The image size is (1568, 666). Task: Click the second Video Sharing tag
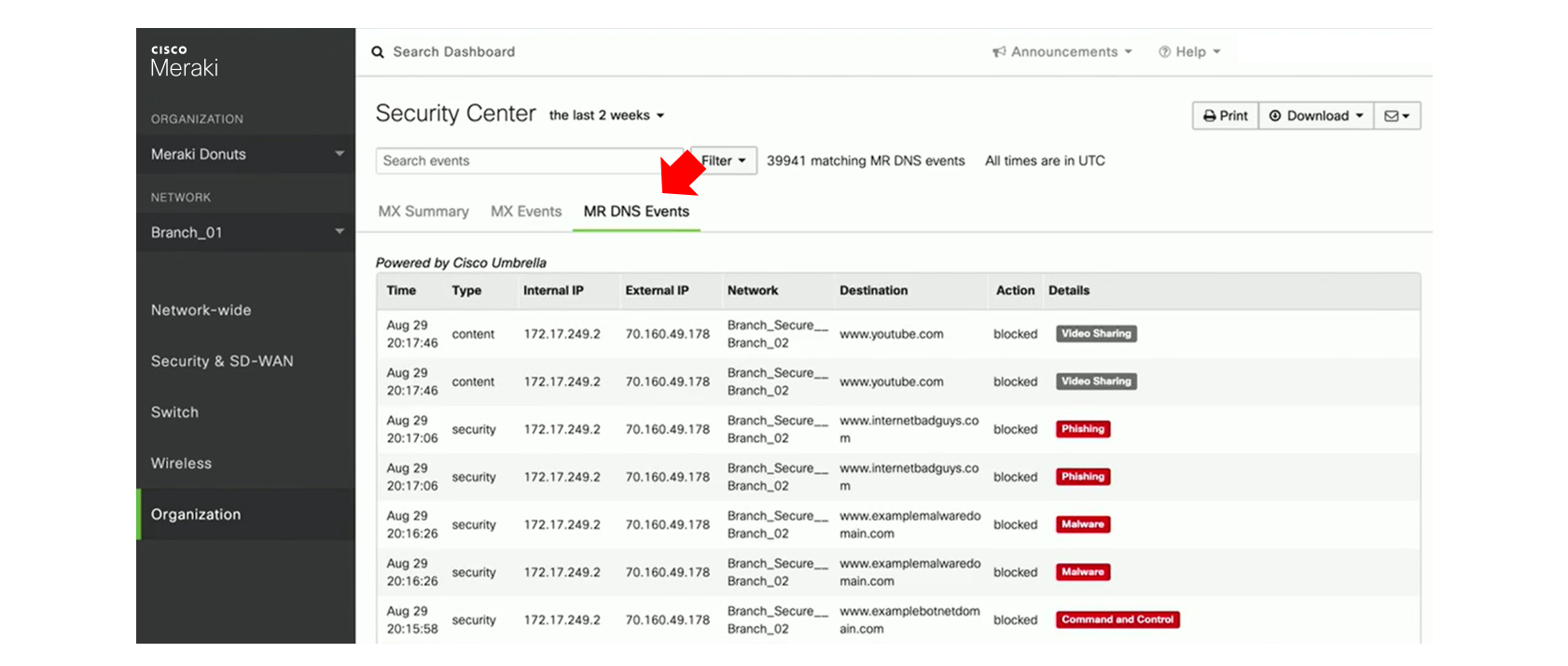coord(1096,382)
